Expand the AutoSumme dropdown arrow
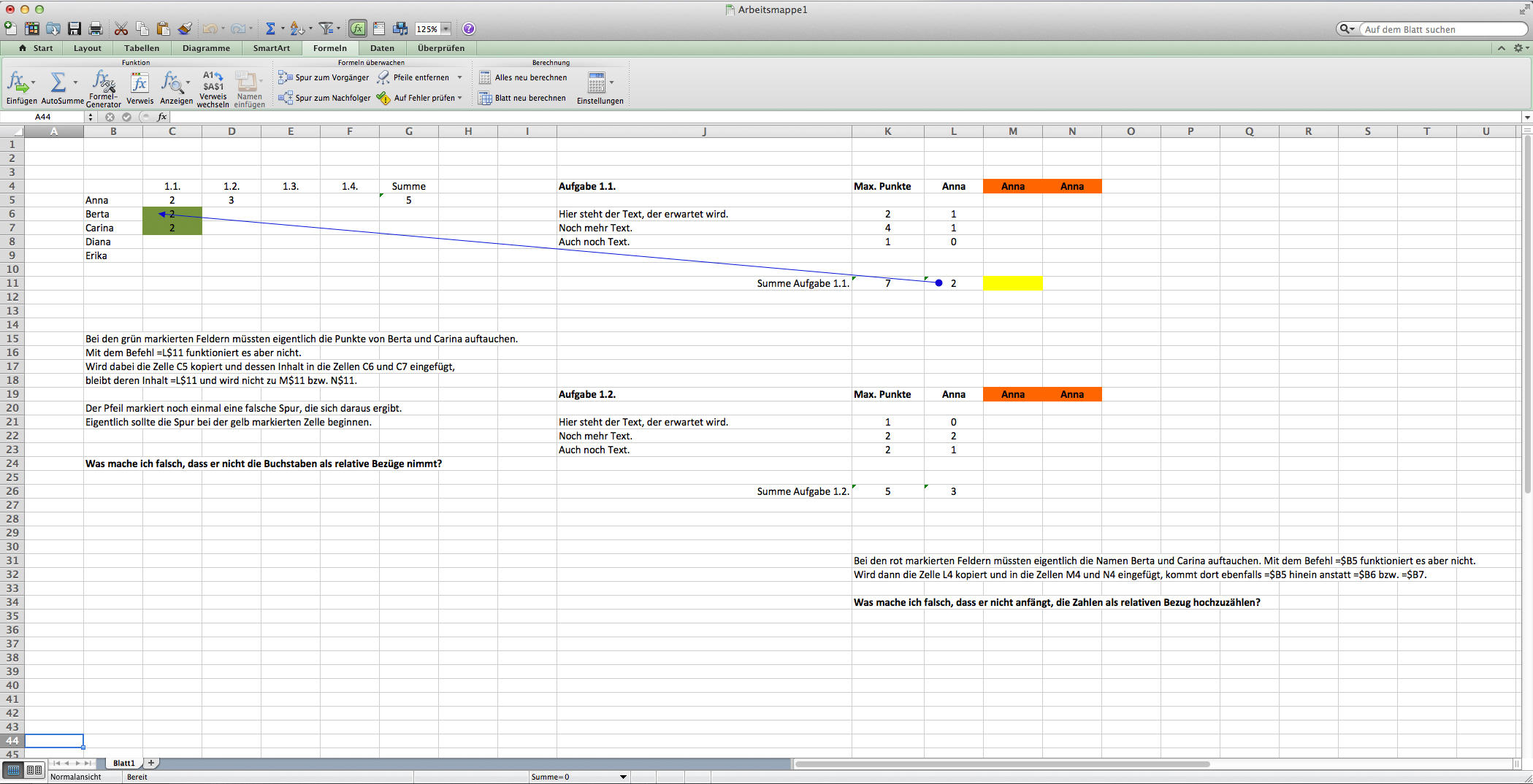Image resolution: width=1533 pixels, height=784 pixels. (75, 82)
